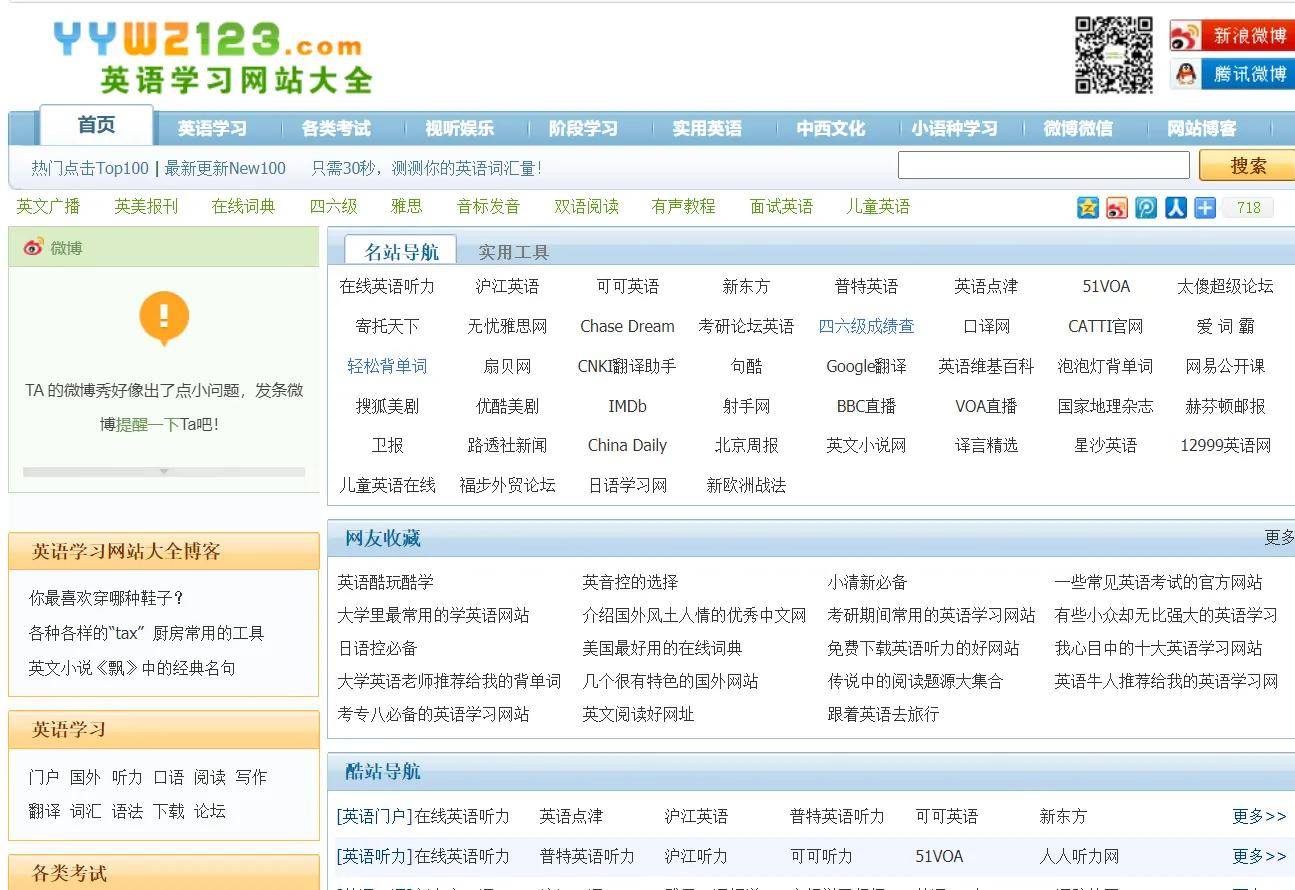The image size is (1295, 890).
Task: Open the 各类考试 navigation menu
Action: tap(336, 128)
